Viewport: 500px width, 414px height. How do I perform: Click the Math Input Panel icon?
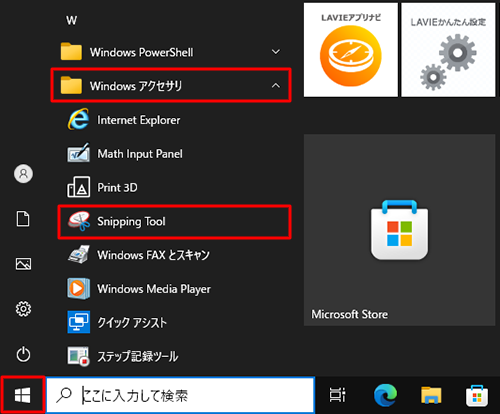[79, 153]
